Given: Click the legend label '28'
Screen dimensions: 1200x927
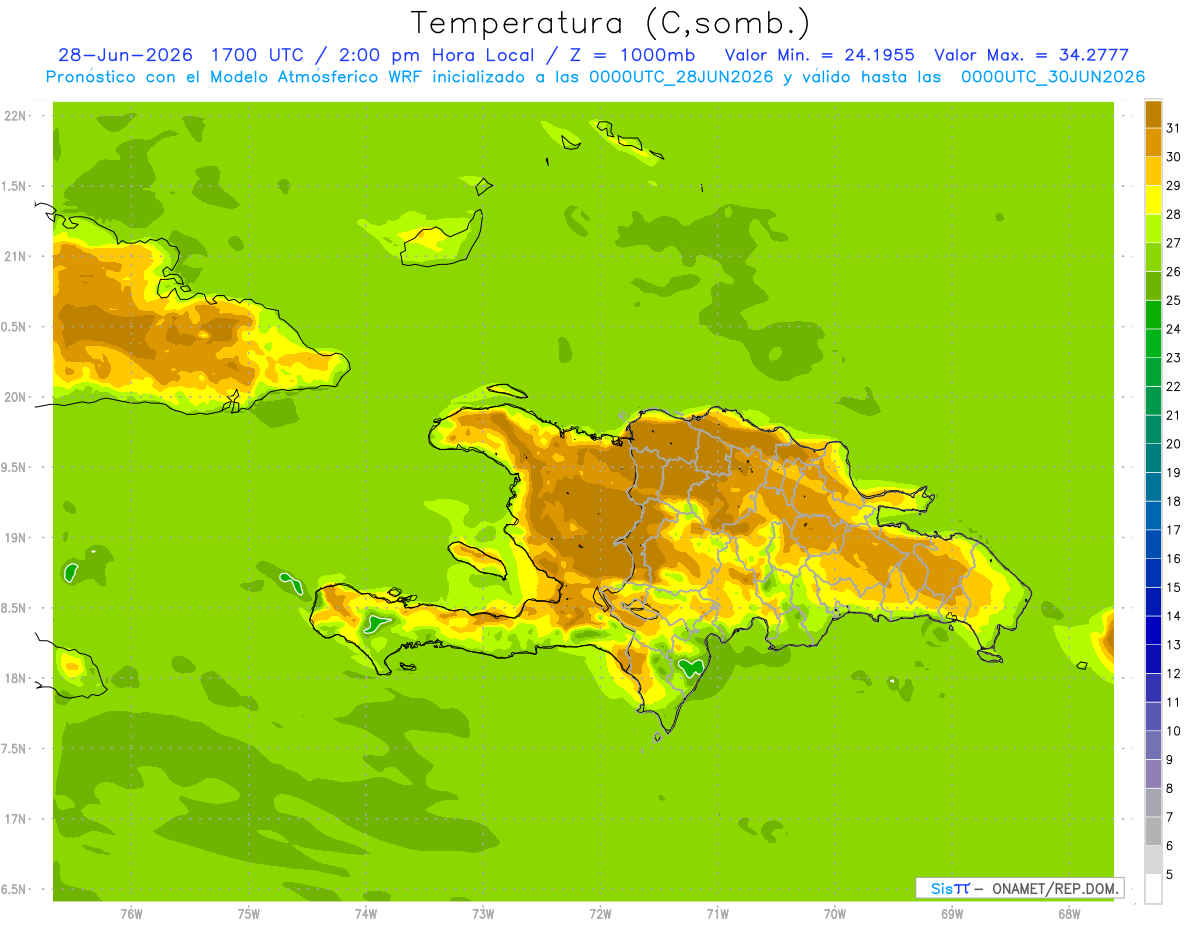Looking at the screenshot, I should 1174,214.
